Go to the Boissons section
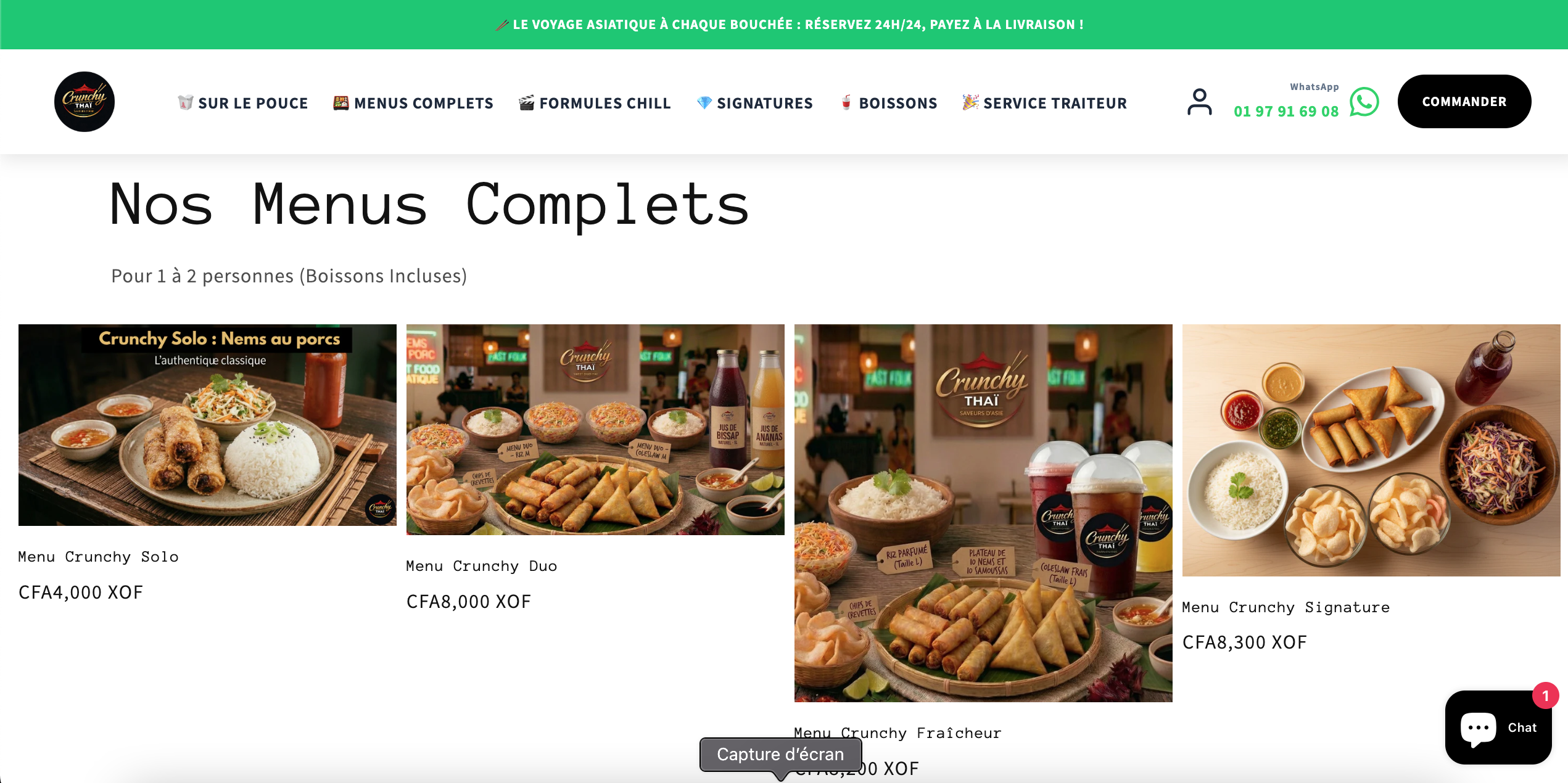This screenshot has height=783, width=1568. pos(889,103)
